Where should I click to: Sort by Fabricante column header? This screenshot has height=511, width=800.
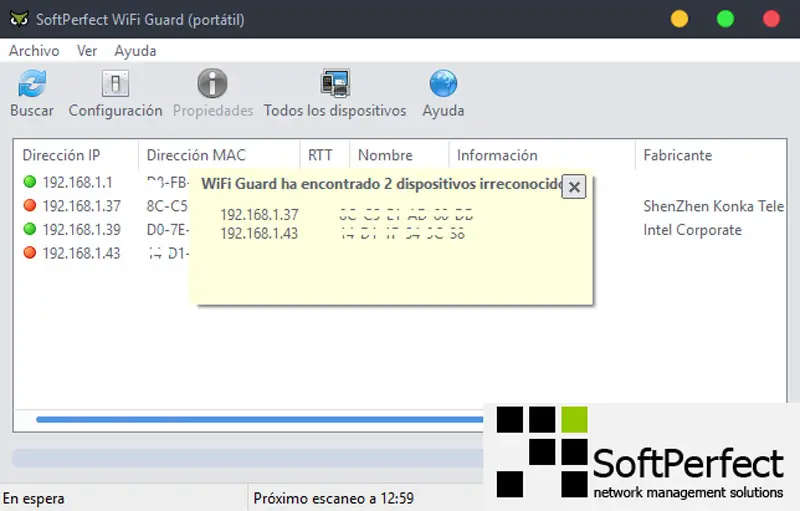pyautogui.click(x=678, y=155)
